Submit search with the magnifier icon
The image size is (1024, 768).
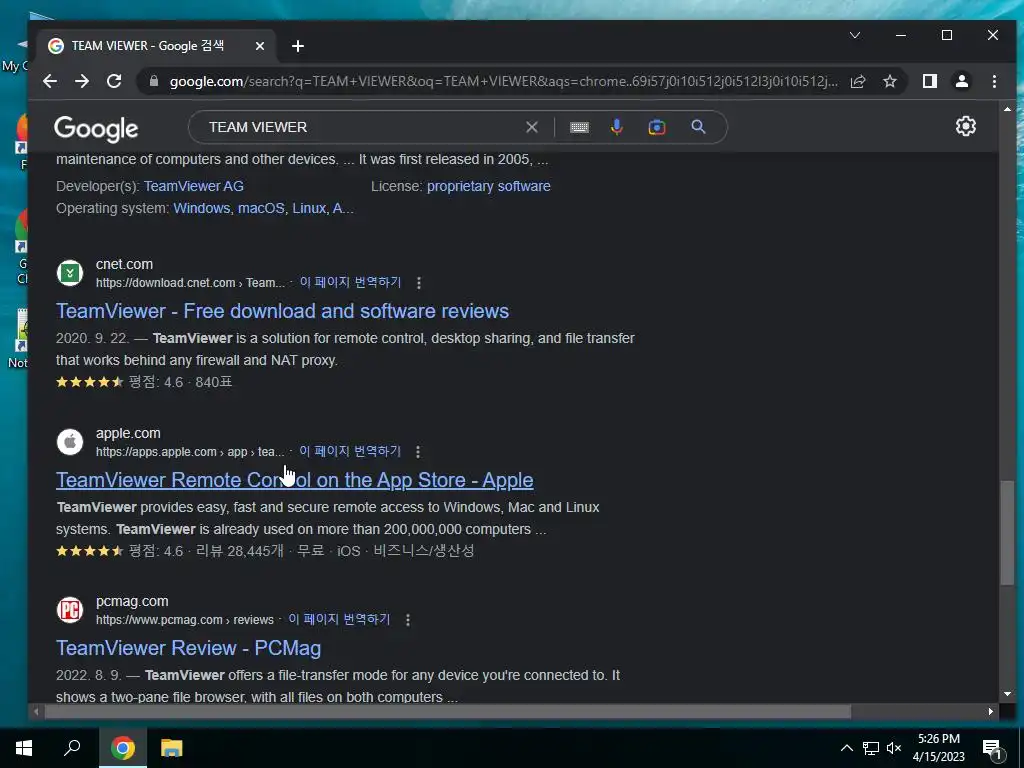tap(698, 127)
